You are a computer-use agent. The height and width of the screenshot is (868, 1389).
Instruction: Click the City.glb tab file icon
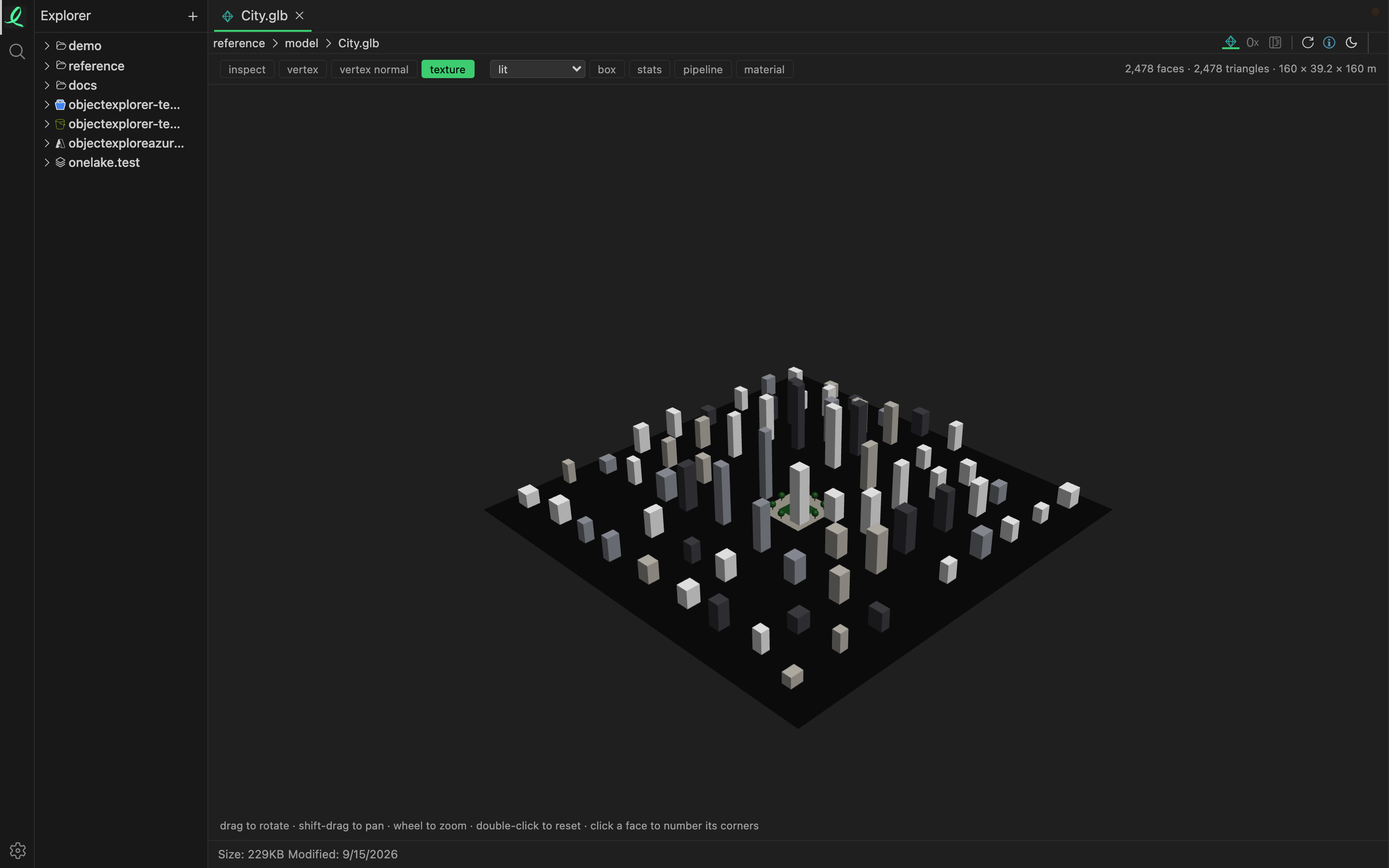pyautogui.click(x=227, y=16)
